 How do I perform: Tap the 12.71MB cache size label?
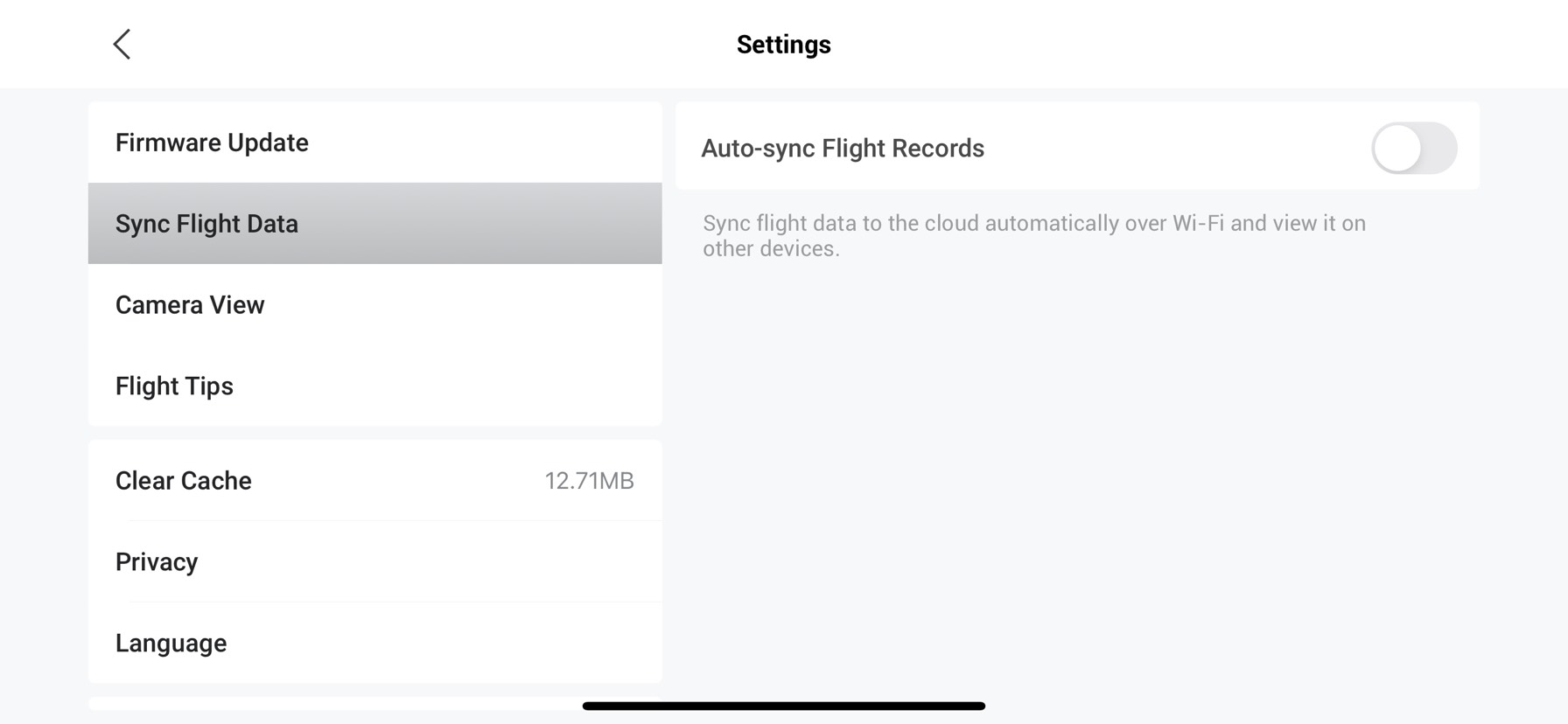pyautogui.click(x=590, y=480)
